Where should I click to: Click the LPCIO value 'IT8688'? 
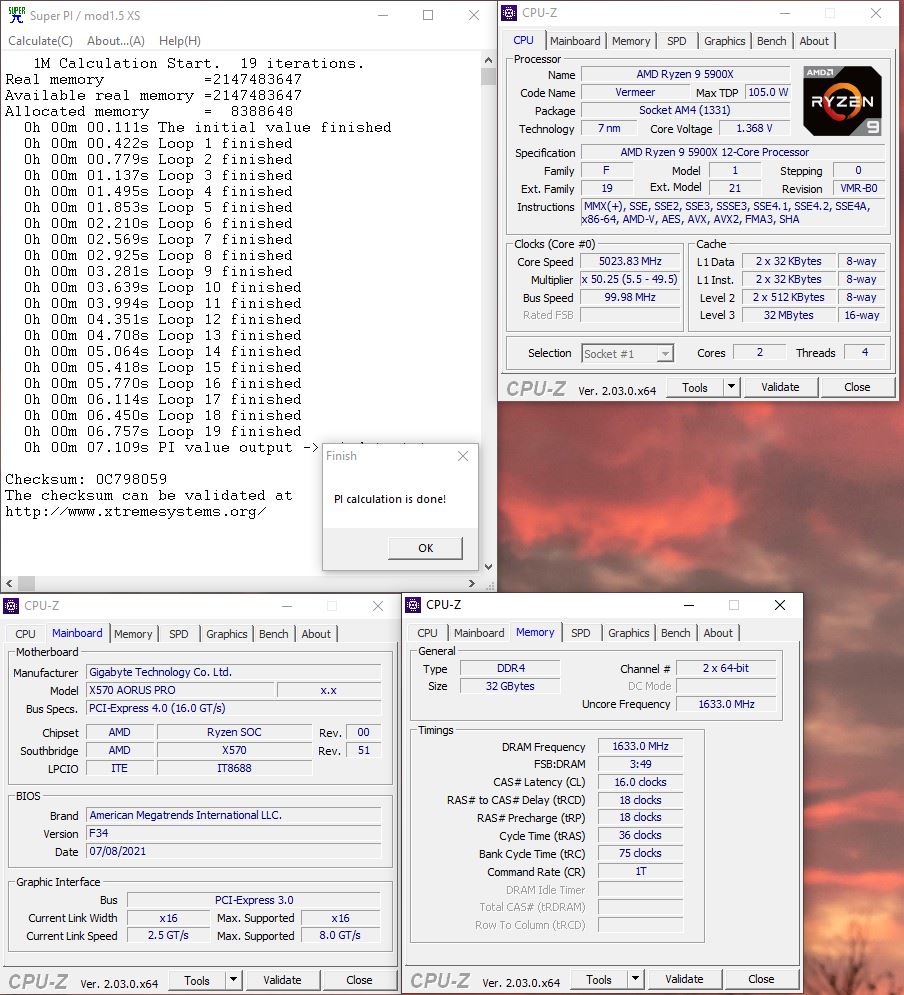tap(234, 768)
